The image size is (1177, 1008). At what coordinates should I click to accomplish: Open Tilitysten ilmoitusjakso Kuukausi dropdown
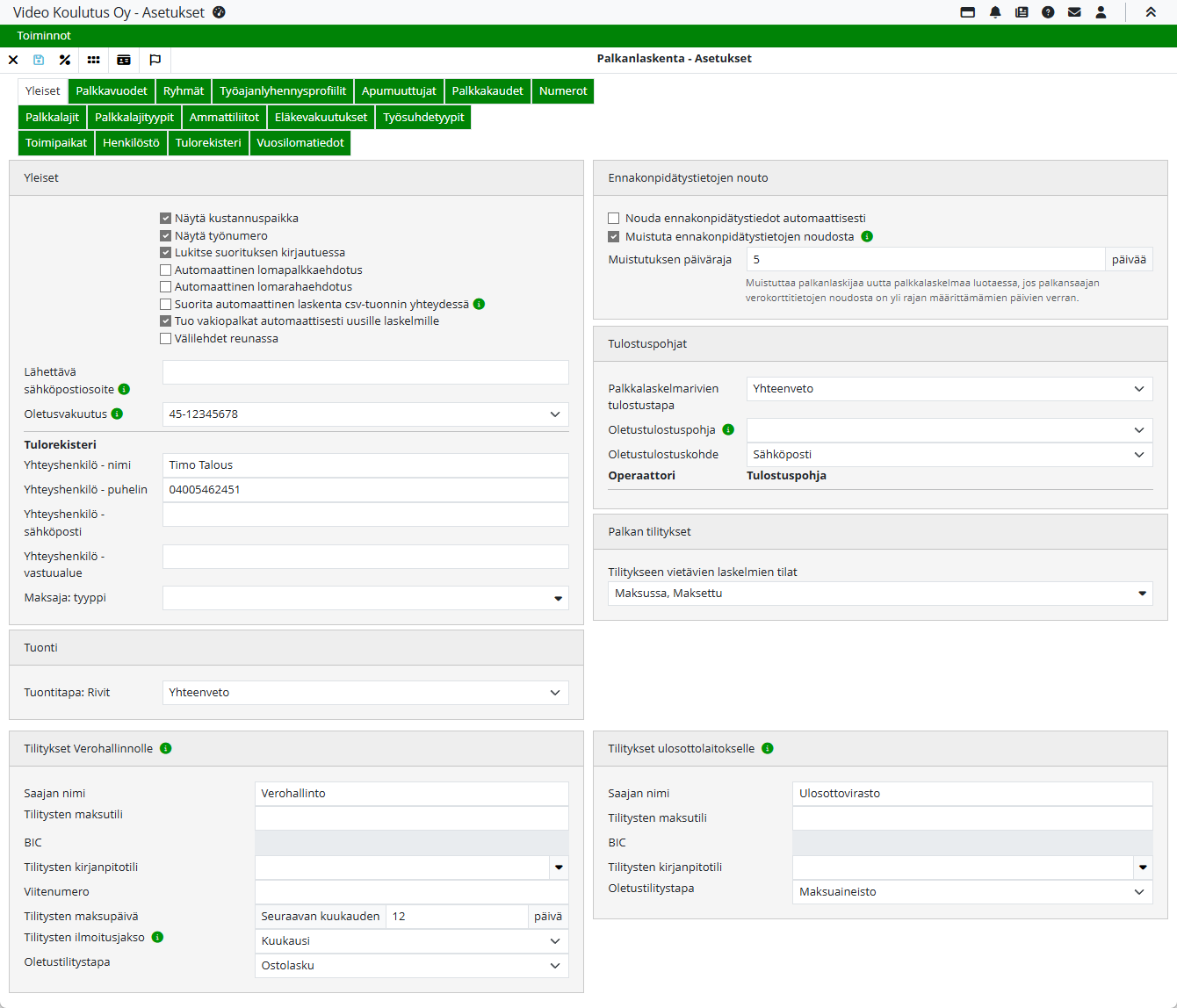[x=411, y=941]
